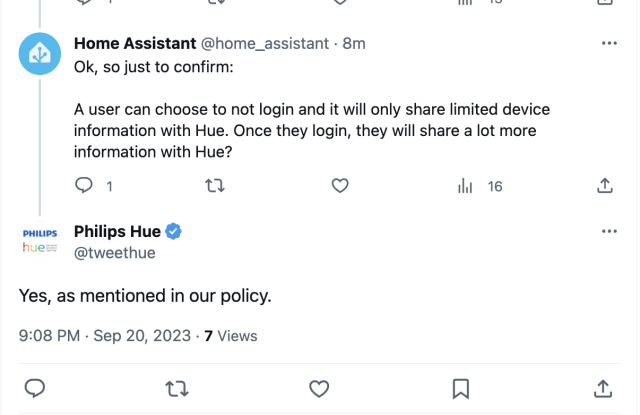Open more options for Philips Hue tweet

tap(609, 232)
